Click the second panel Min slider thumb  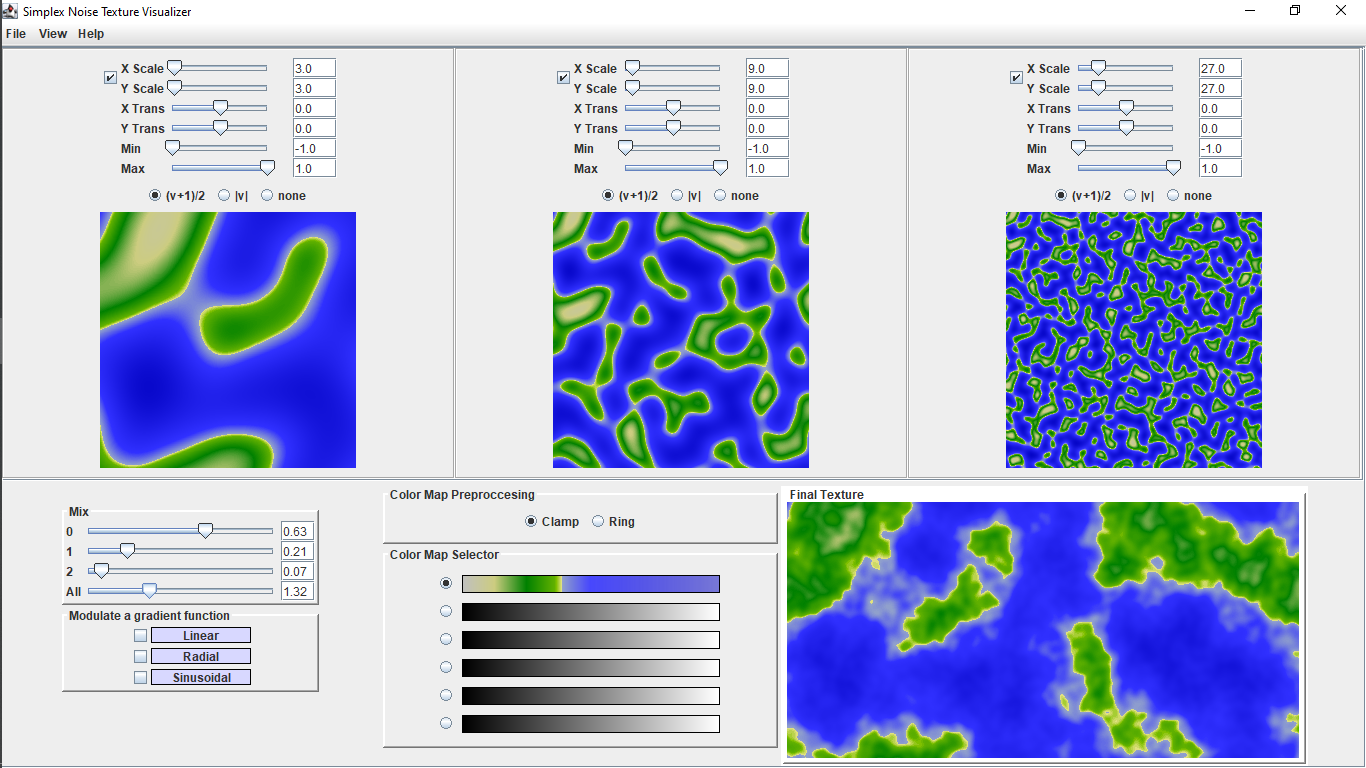click(x=625, y=148)
